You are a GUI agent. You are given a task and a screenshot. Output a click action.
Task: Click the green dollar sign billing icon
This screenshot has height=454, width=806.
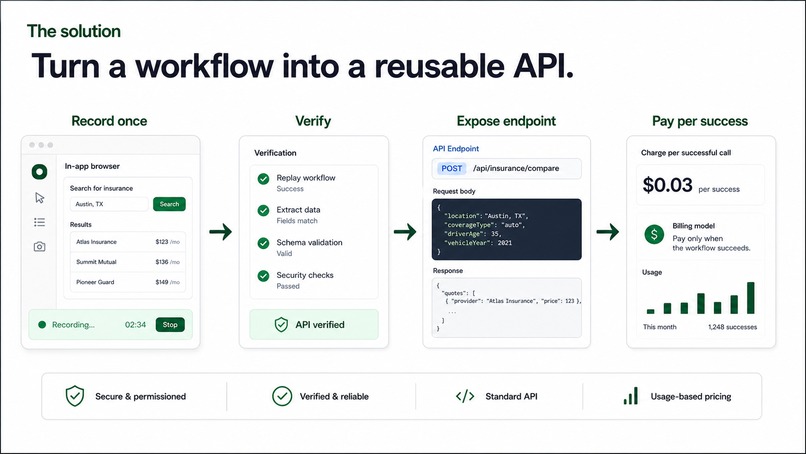click(654, 234)
